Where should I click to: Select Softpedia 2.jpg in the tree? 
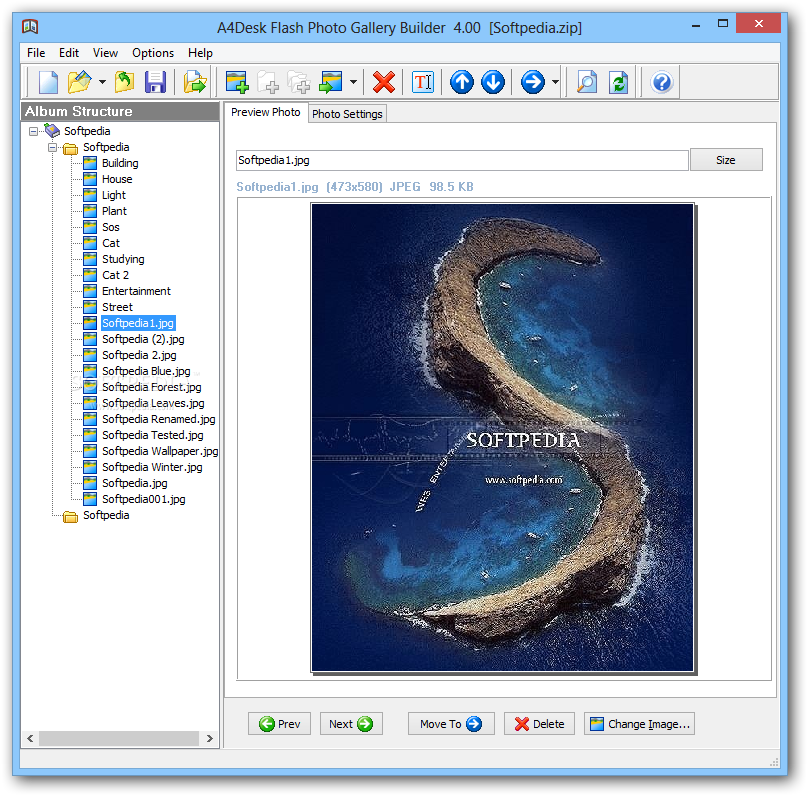point(139,355)
